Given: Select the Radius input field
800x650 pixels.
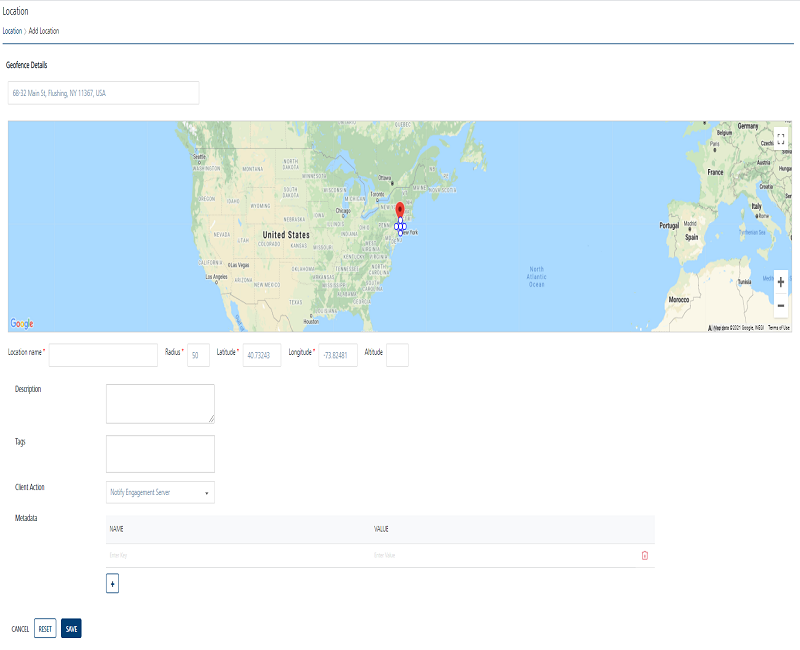Looking at the screenshot, I should tap(198, 355).
